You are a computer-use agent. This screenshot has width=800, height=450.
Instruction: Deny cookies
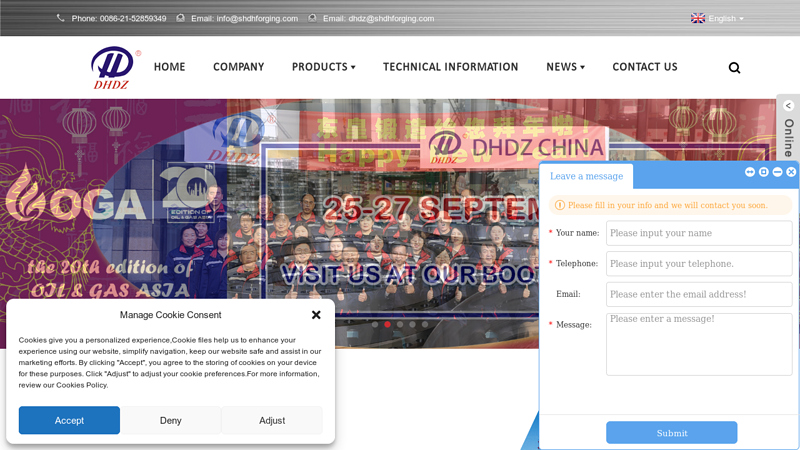point(170,420)
